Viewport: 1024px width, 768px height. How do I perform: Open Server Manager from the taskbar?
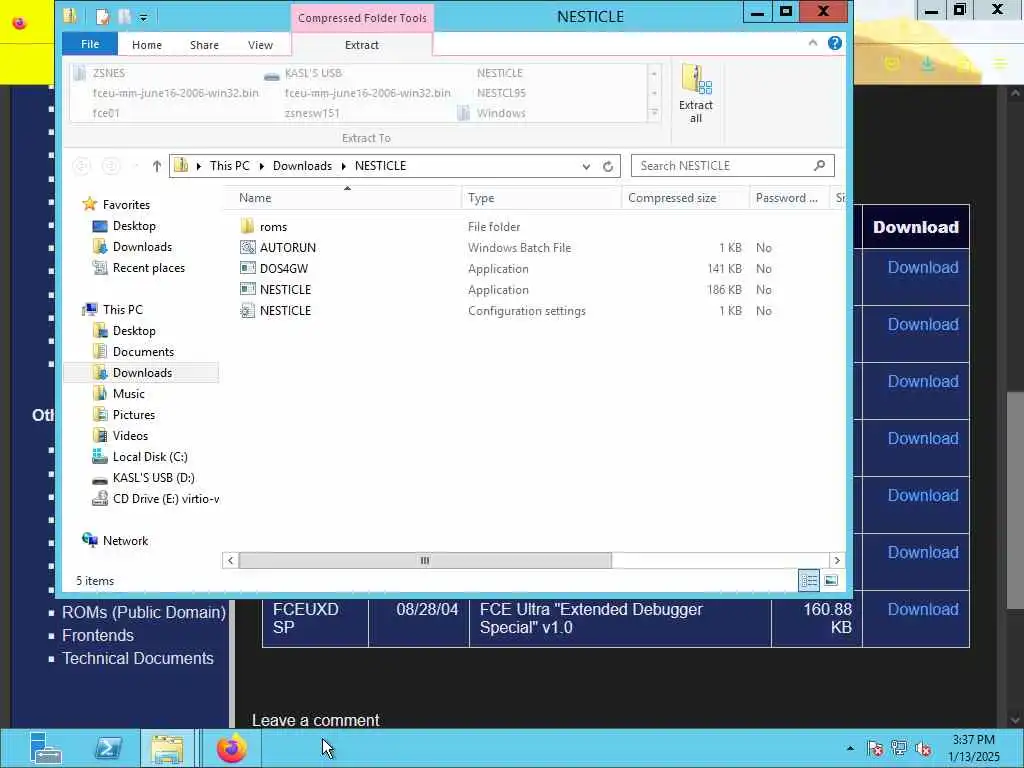pos(46,748)
